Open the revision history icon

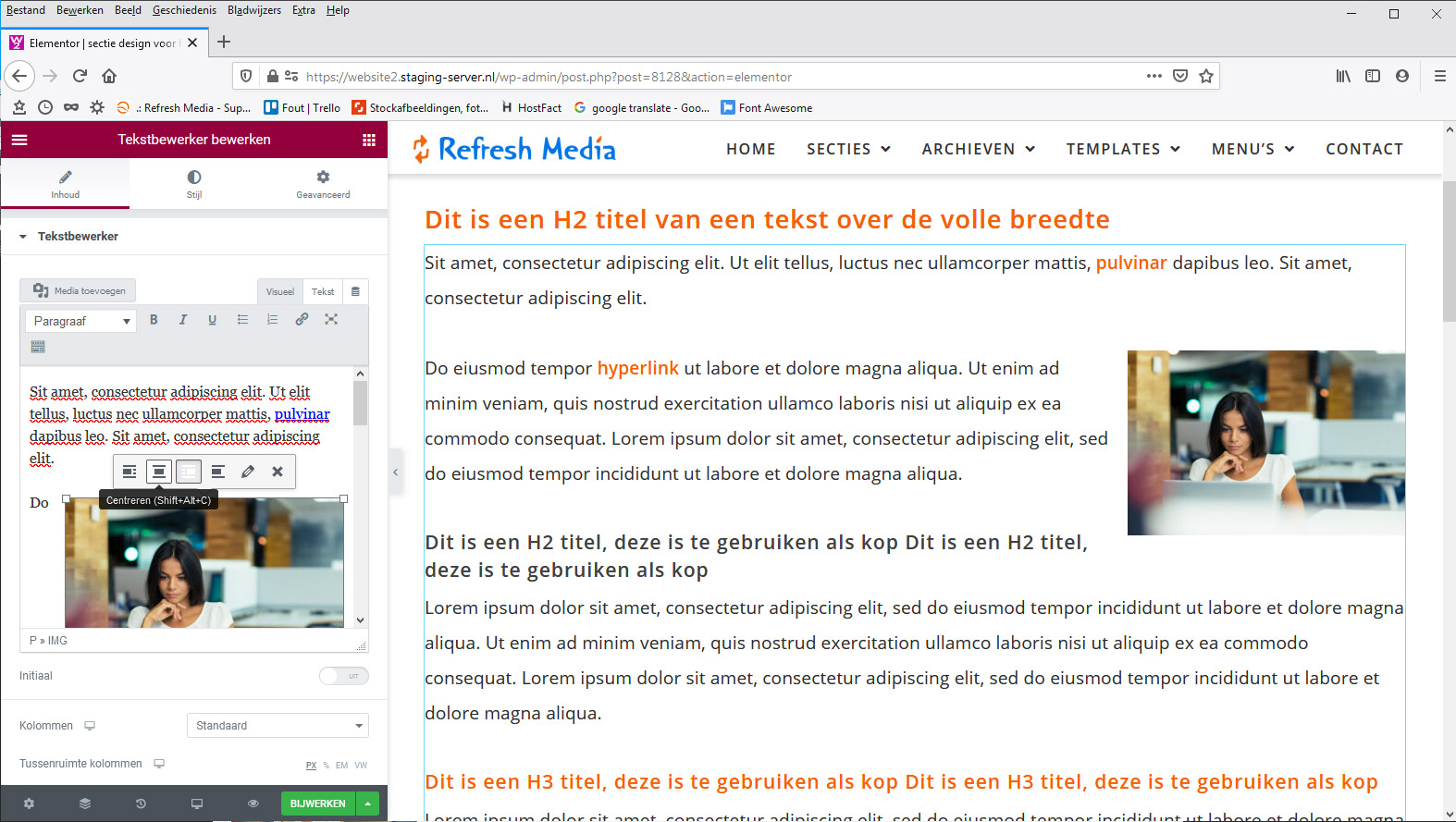pos(141,804)
